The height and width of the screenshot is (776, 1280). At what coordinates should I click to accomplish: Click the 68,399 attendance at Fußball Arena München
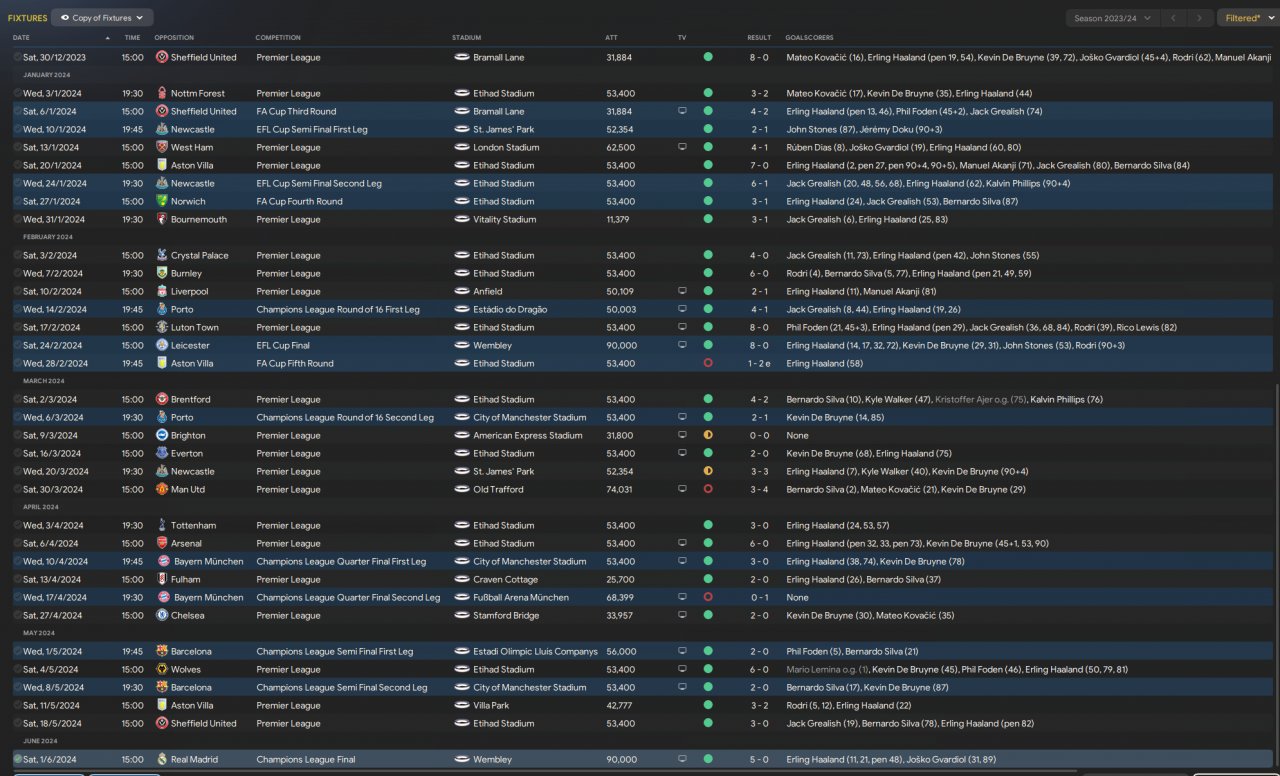(621, 597)
